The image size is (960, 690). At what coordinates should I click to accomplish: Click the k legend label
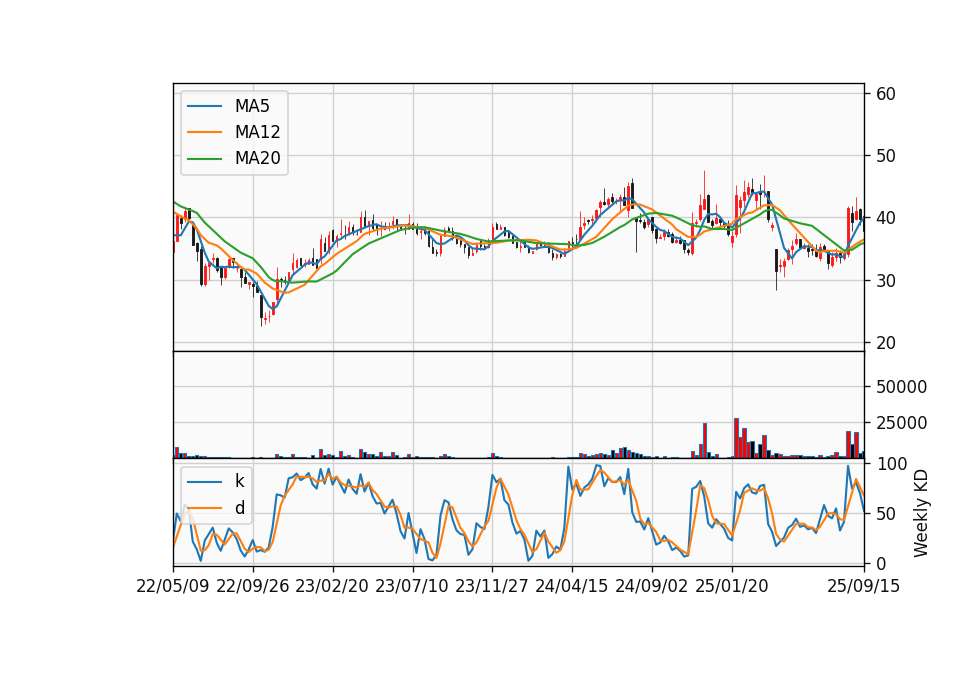(x=239, y=481)
